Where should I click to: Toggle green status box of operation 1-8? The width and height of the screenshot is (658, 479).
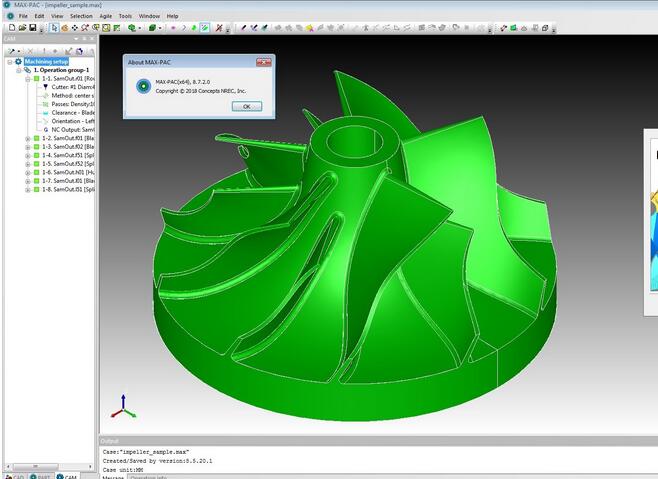point(37,189)
